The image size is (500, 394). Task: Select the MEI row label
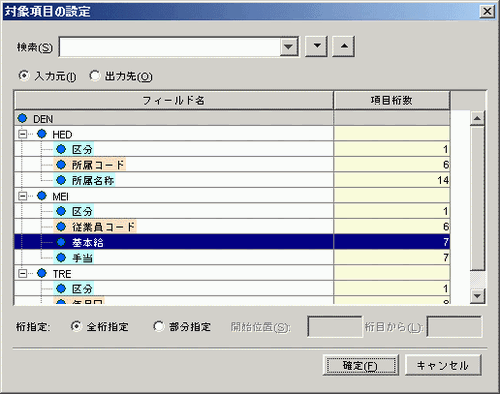pos(60,197)
